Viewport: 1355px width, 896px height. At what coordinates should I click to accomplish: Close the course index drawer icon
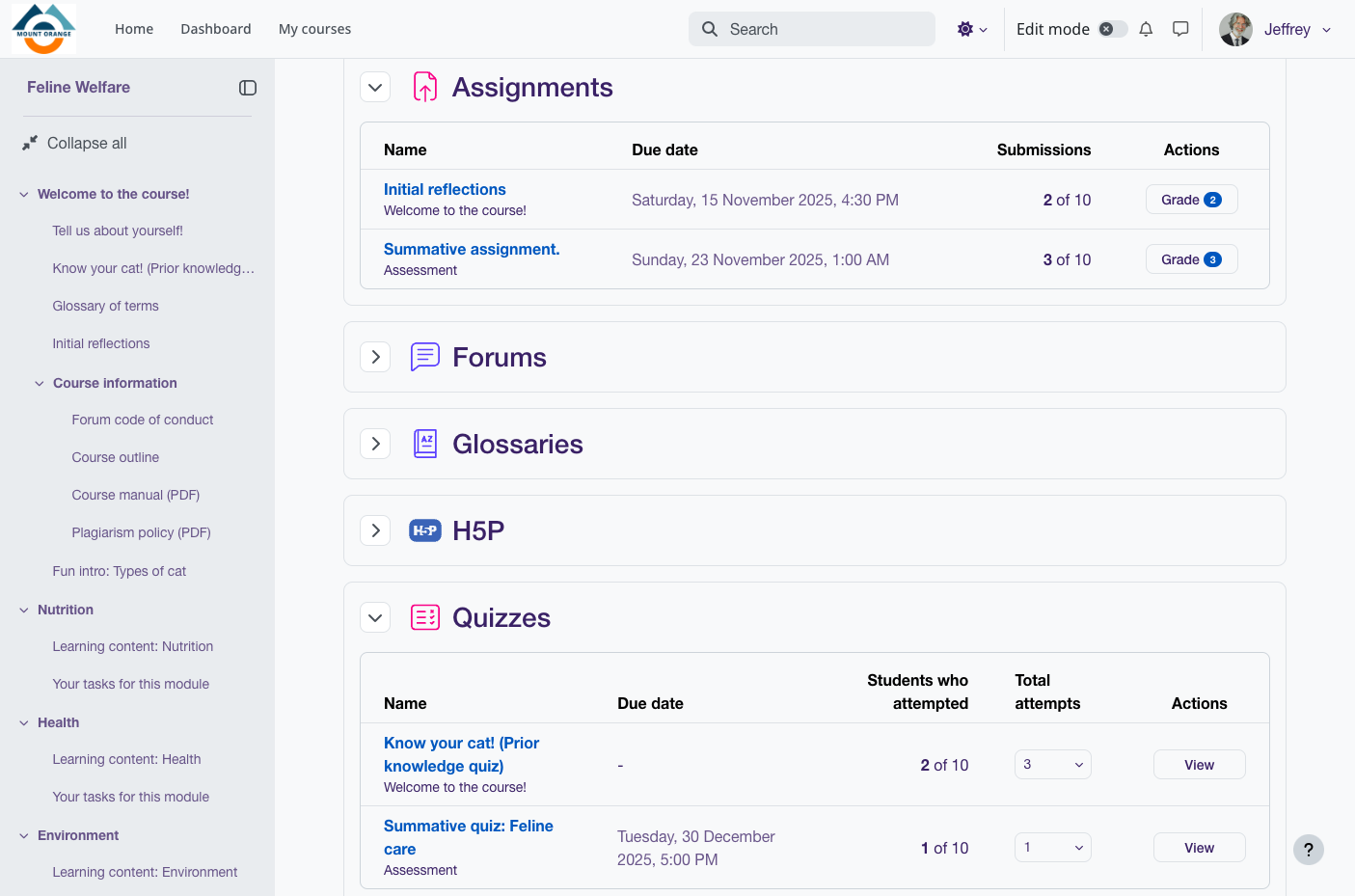(248, 88)
